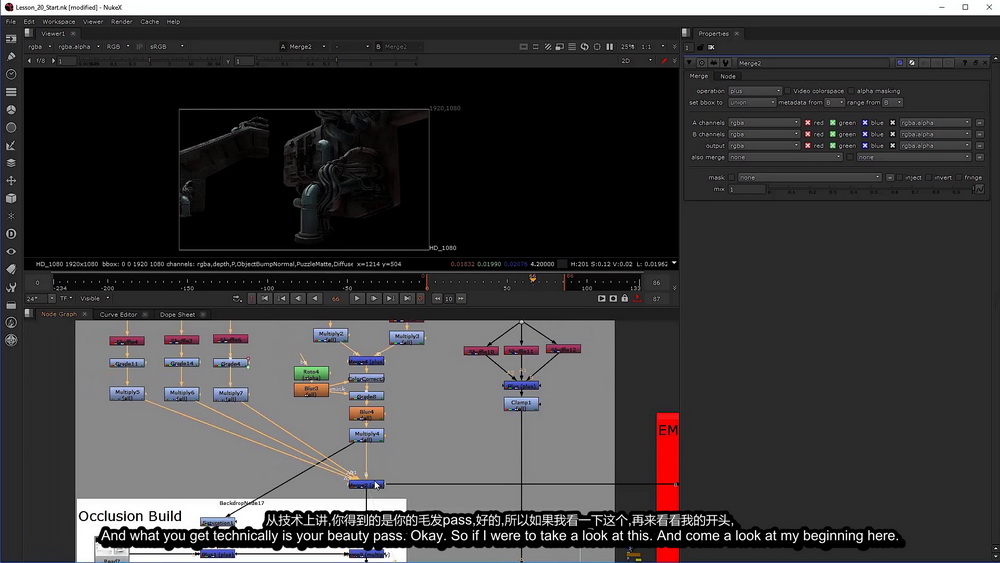Viewport: 1000px width, 563px height.
Task: Open the Views nodes eye icon
Action: point(11,251)
